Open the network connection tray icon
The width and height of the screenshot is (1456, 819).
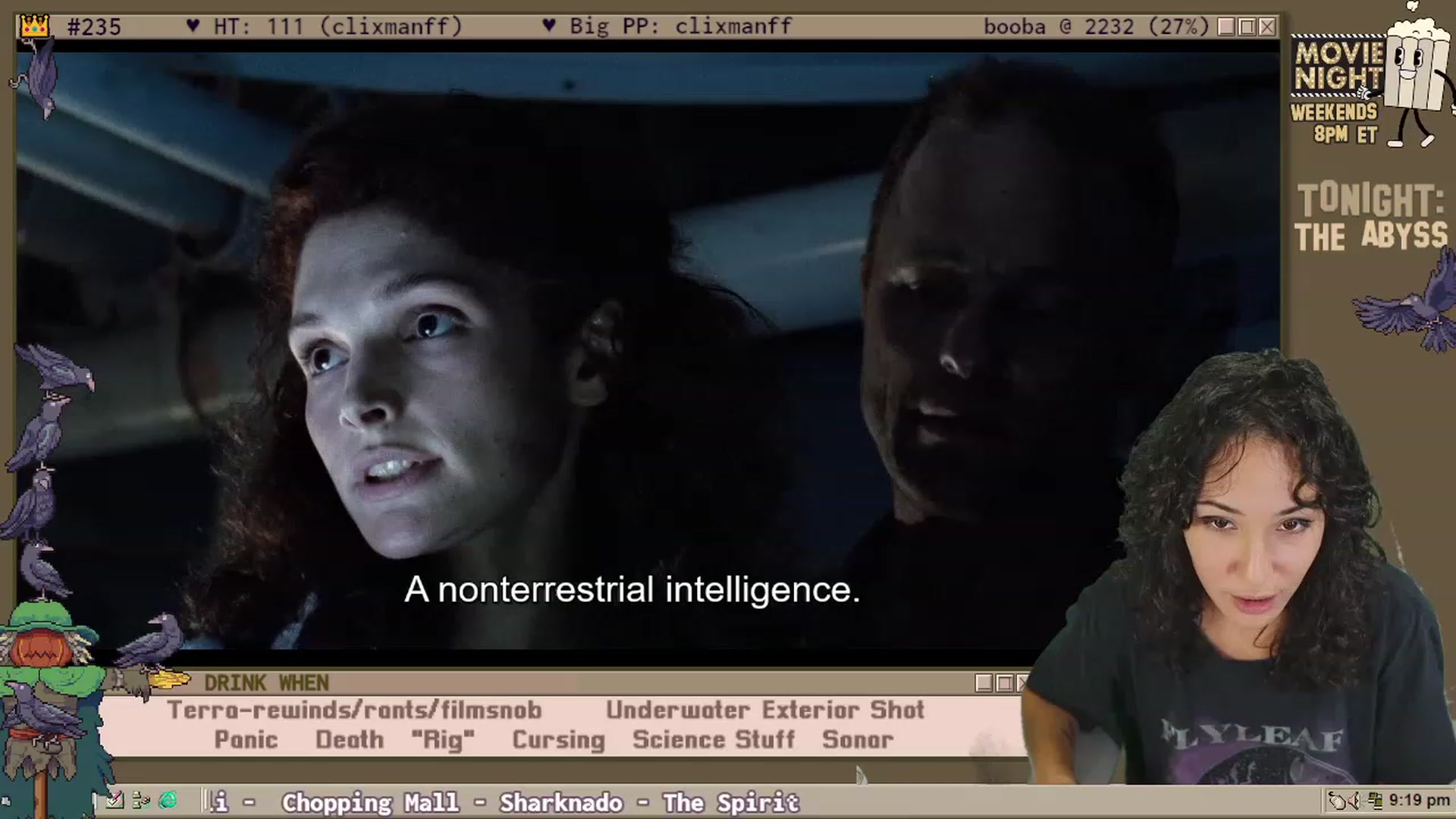click(1376, 800)
